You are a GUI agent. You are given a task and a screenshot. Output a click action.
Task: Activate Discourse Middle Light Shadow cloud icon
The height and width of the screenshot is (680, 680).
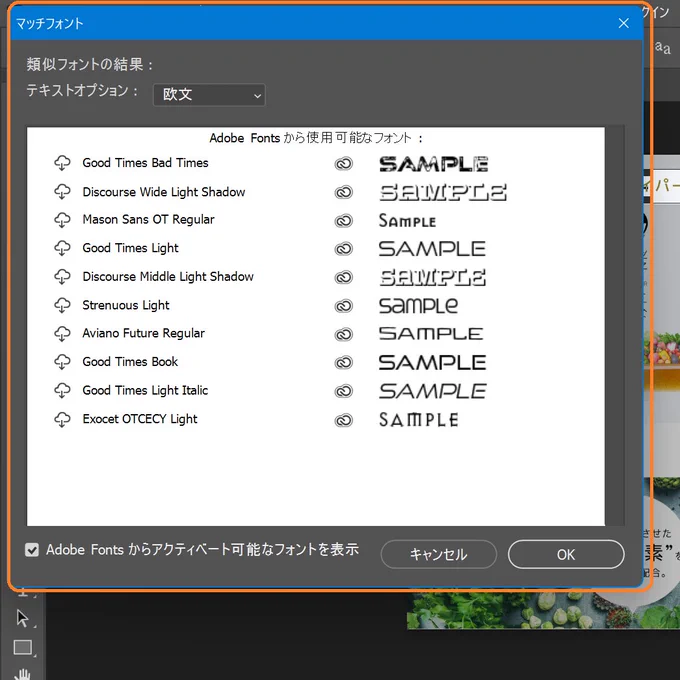click(62, 277)
